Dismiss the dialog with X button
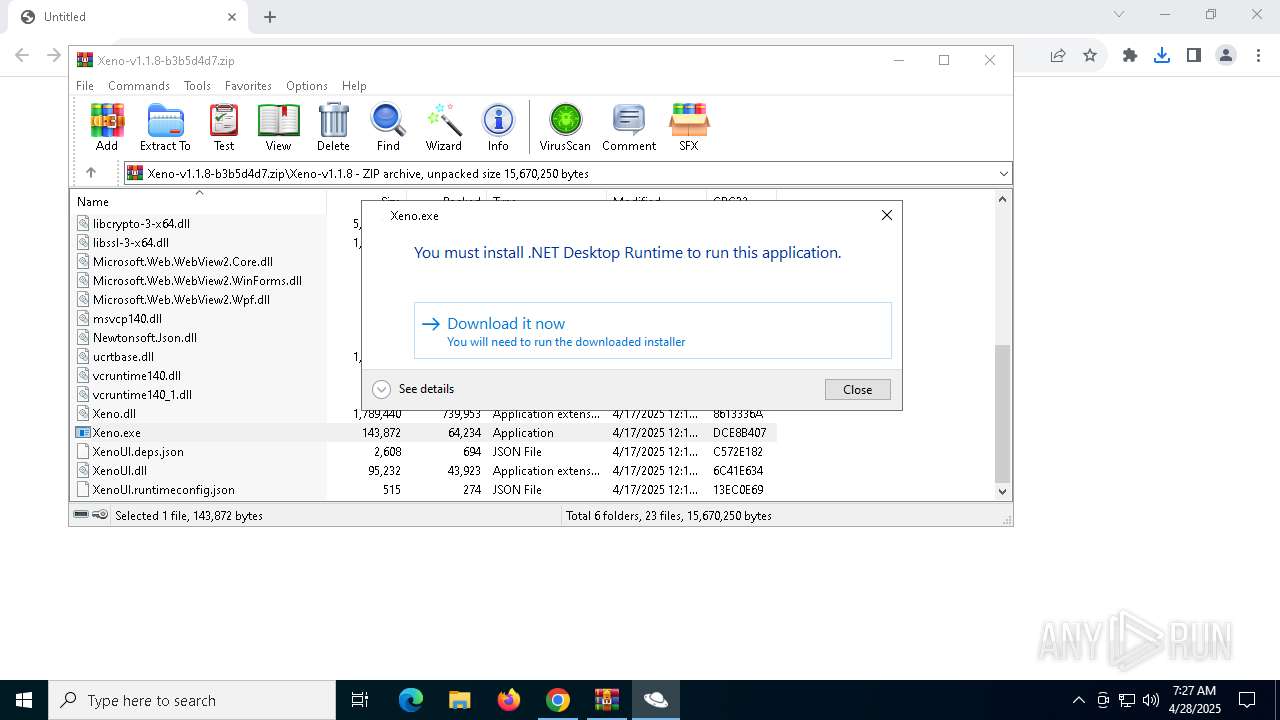Image resolution: width=1280 pixels, height=720 pixels. point(886,215)
